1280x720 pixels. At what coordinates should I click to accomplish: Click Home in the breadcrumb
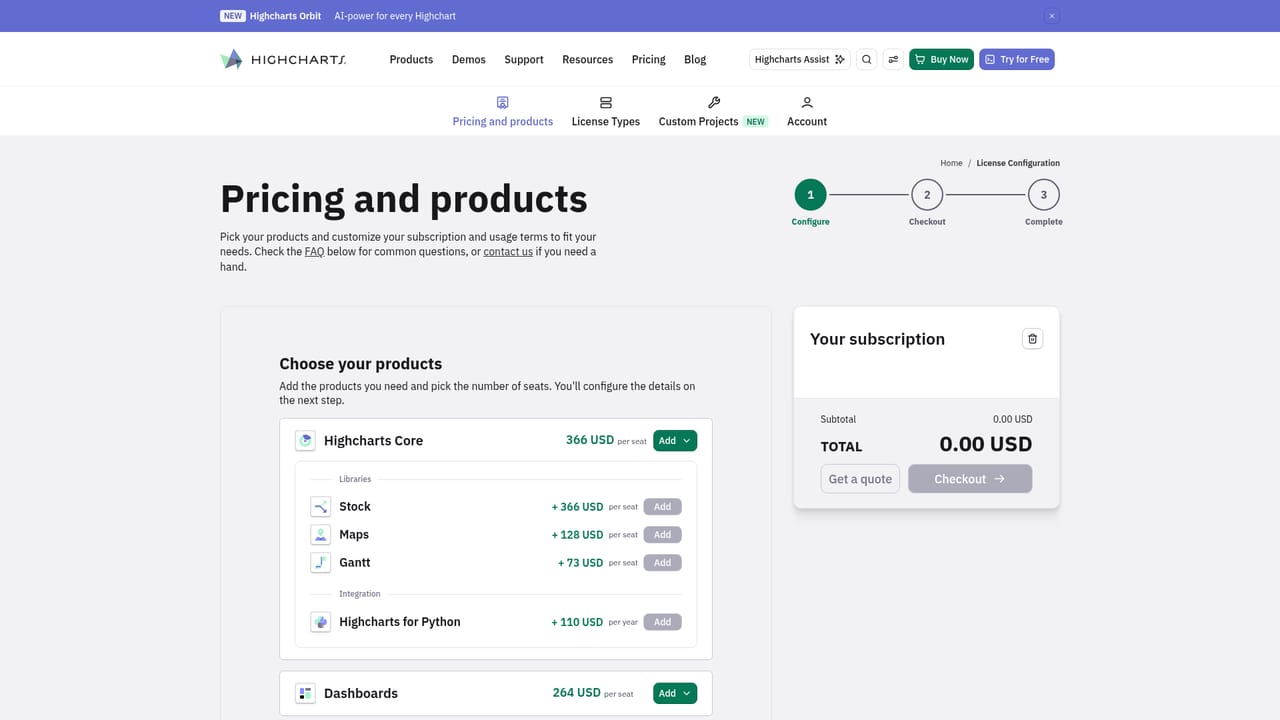click(x=951, y=163)
